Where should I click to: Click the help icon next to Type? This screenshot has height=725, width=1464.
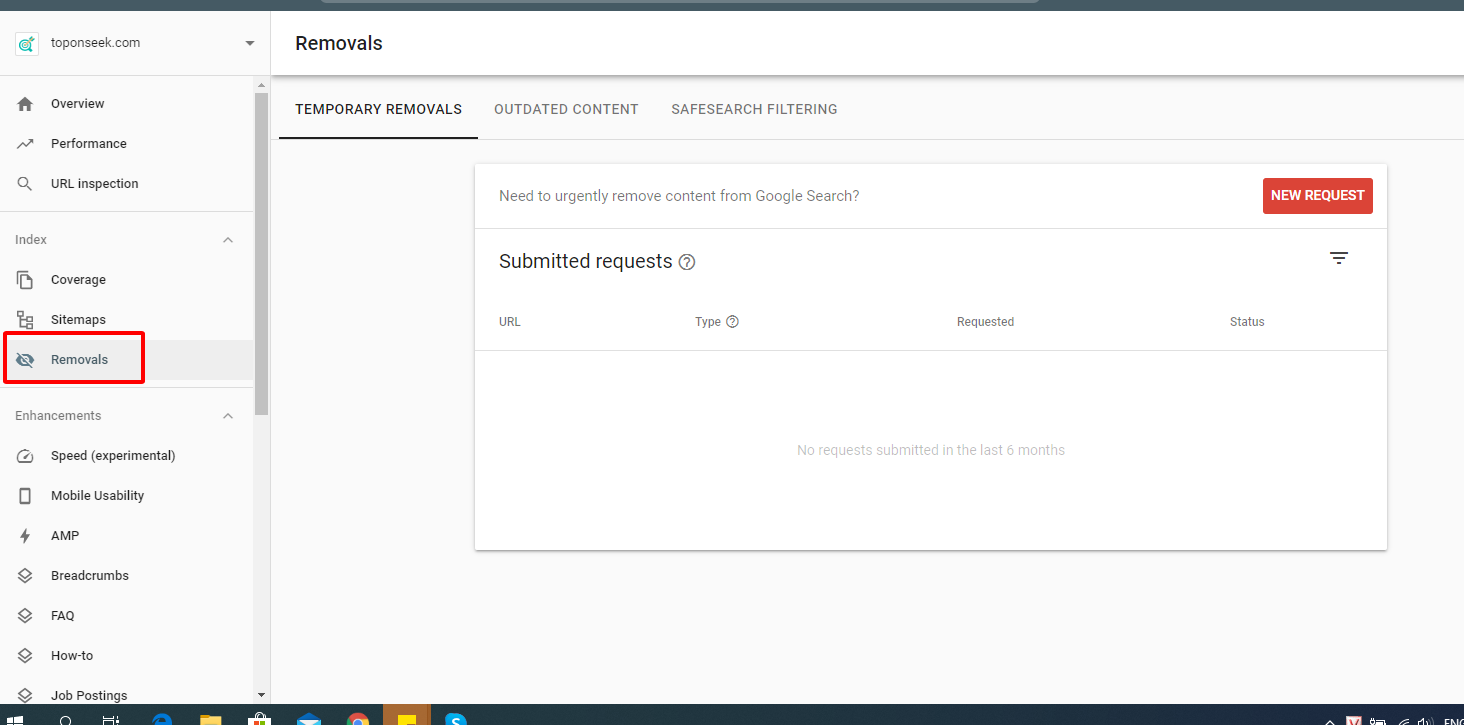pyautogui.click(x=732, y=322)
